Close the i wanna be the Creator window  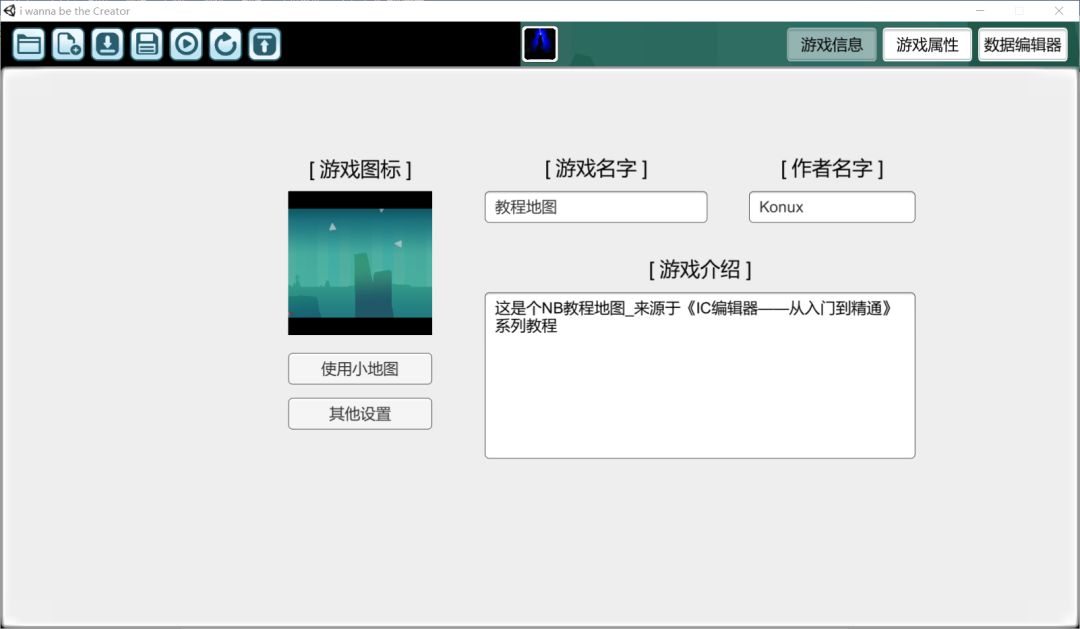[1059, 11]
